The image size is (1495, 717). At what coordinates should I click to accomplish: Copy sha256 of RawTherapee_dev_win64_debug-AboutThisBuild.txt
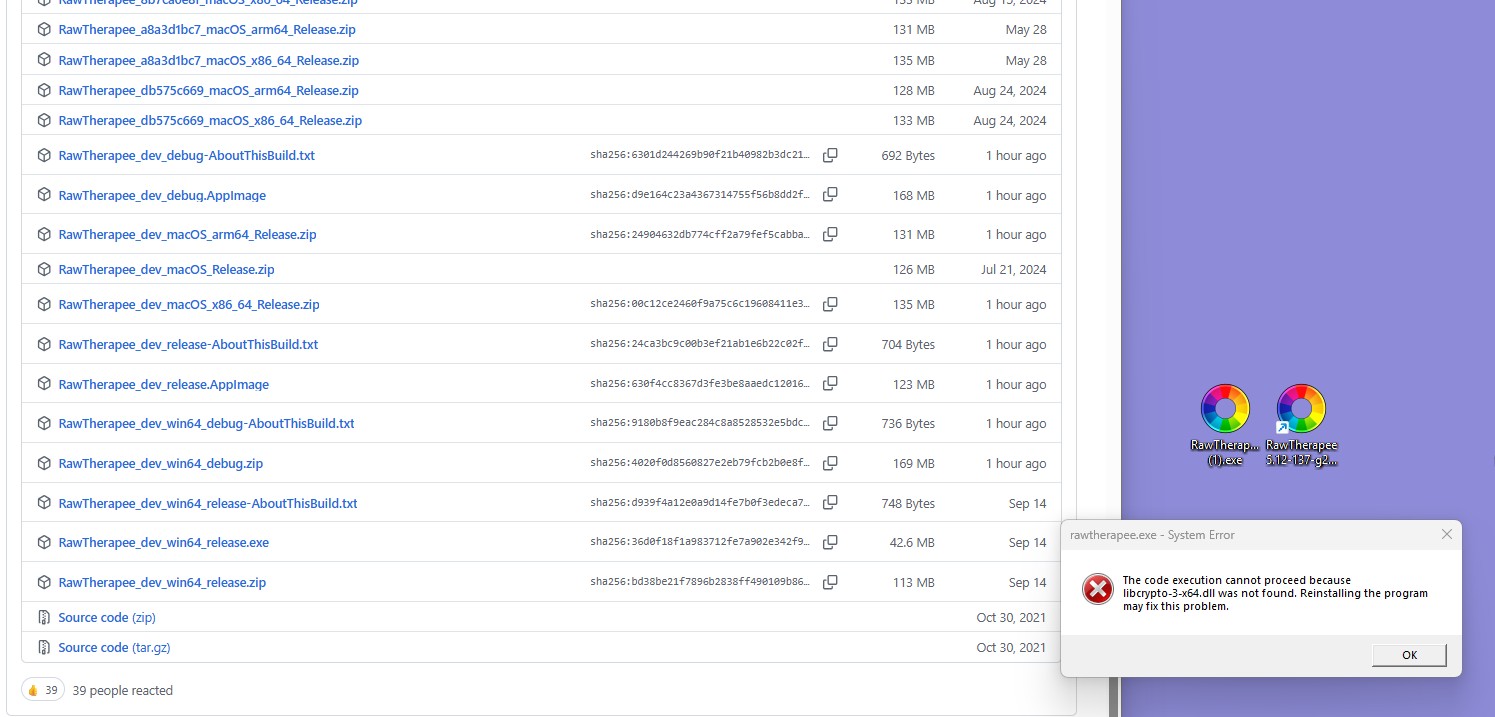830,424
